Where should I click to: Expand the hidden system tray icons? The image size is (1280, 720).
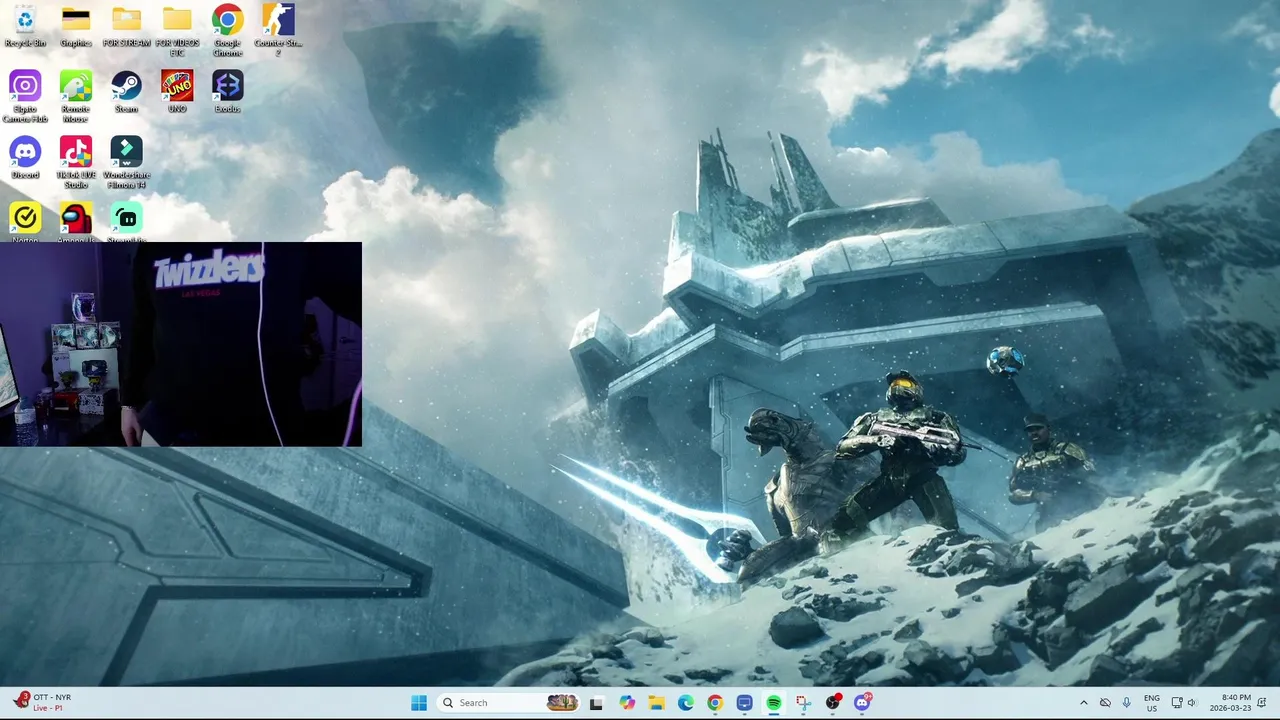[1083, 703]
